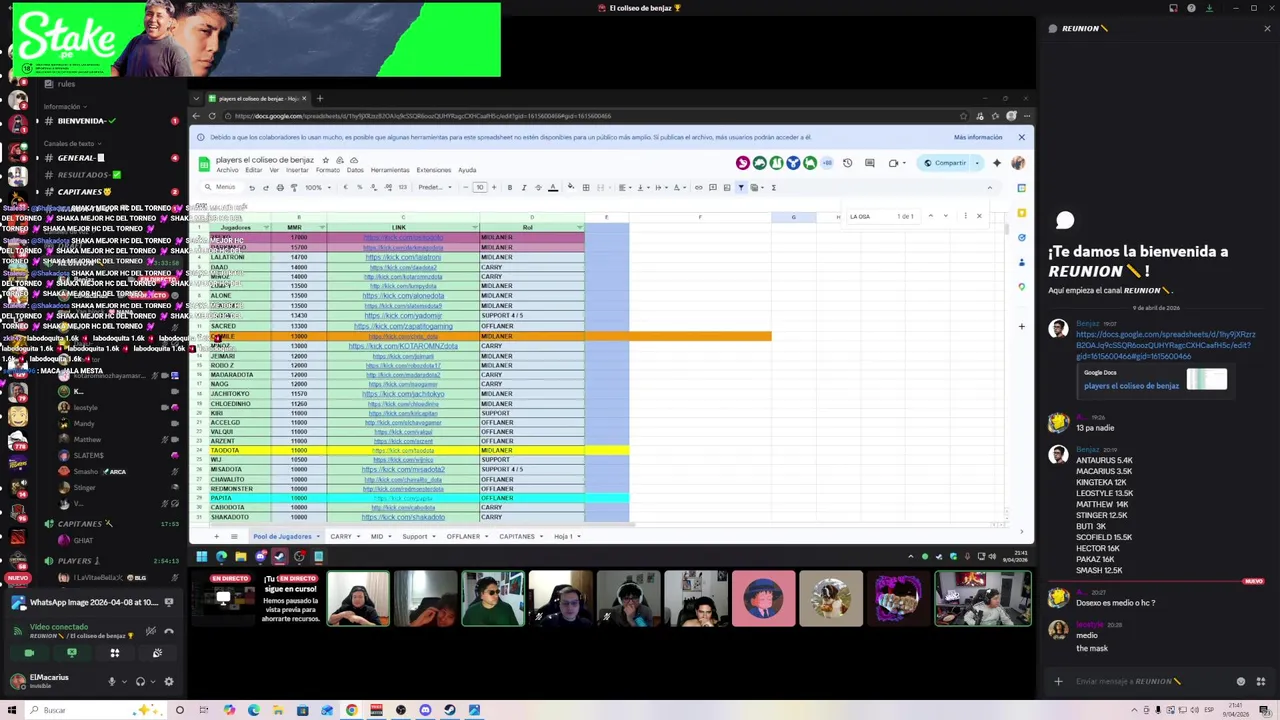This screenshot has height=720, width=1280.
Task: Open the Discord soundboard button
Action: (x=157, y=653)
